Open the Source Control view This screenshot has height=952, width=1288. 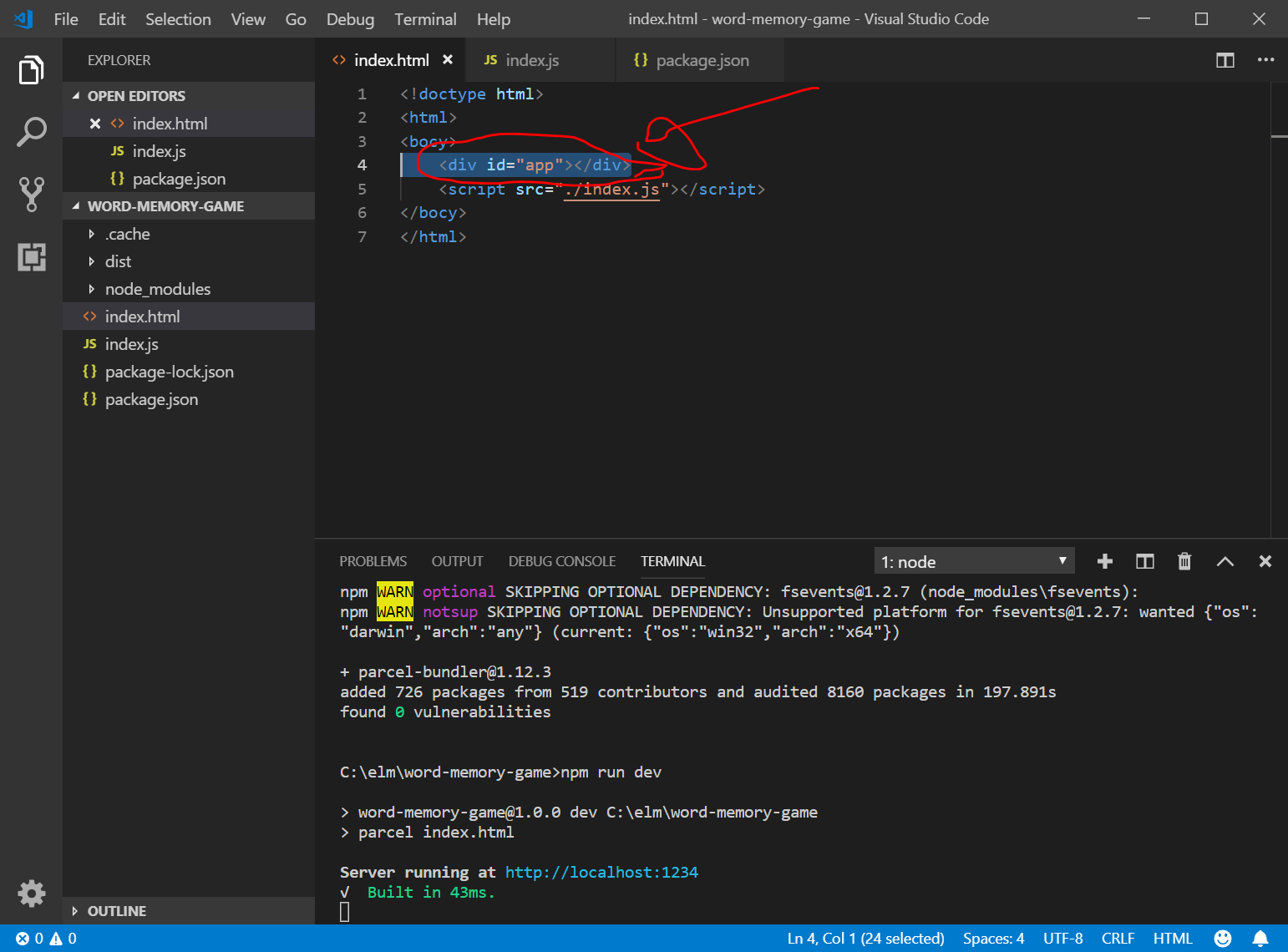click(31, 194)
